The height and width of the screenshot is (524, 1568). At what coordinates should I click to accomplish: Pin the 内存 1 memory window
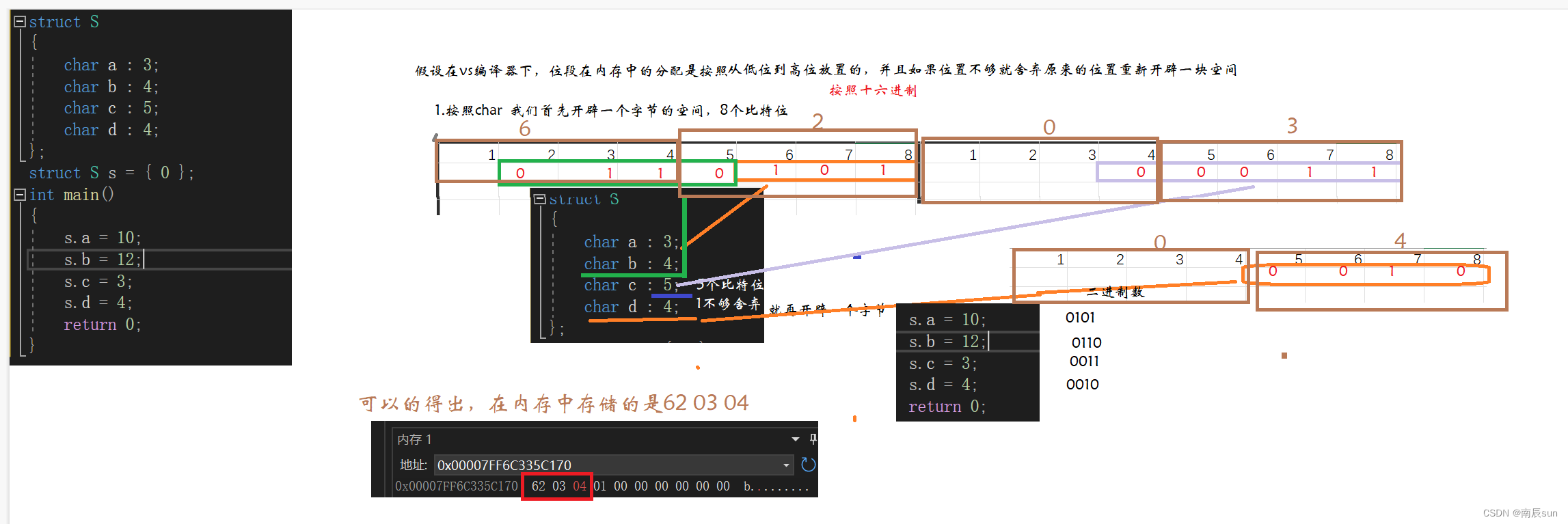813,439
